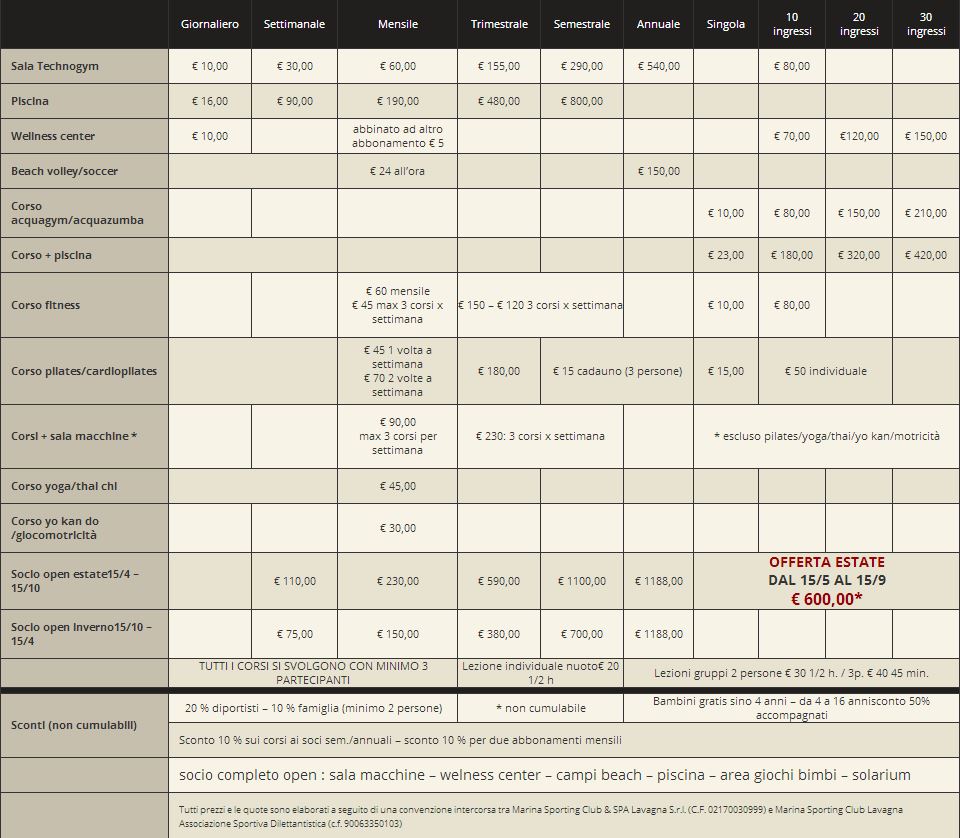The image size is (960, 838).
Task: Click the Mensile column header
Action: coord(398,24)
